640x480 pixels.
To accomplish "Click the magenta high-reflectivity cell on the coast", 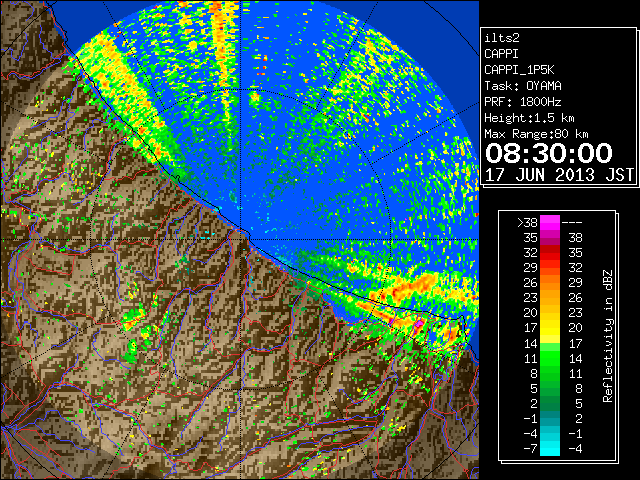I will point(419,326).
